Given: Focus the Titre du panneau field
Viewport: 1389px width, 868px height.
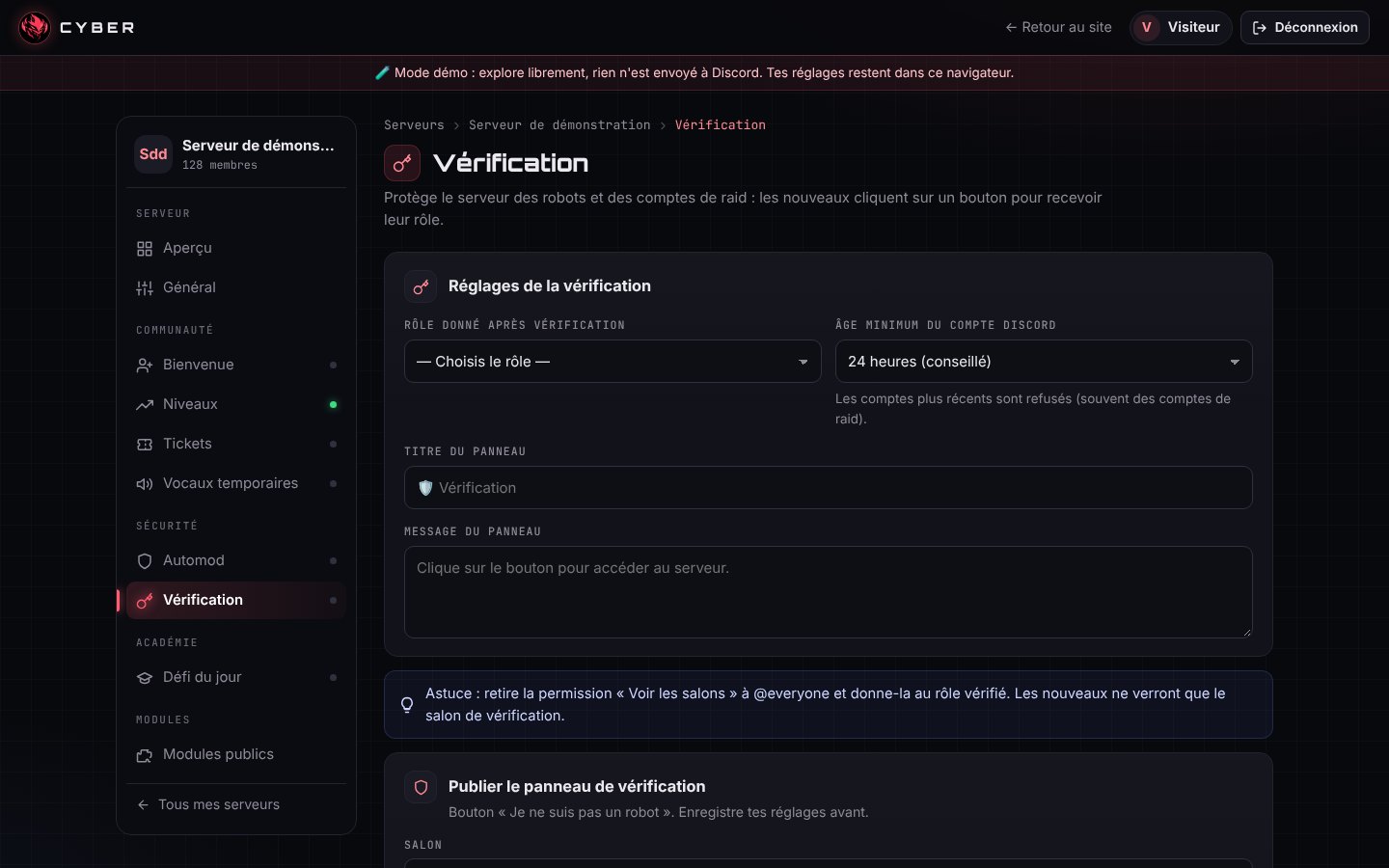Looking at the screenshot, I should [829, 488].
